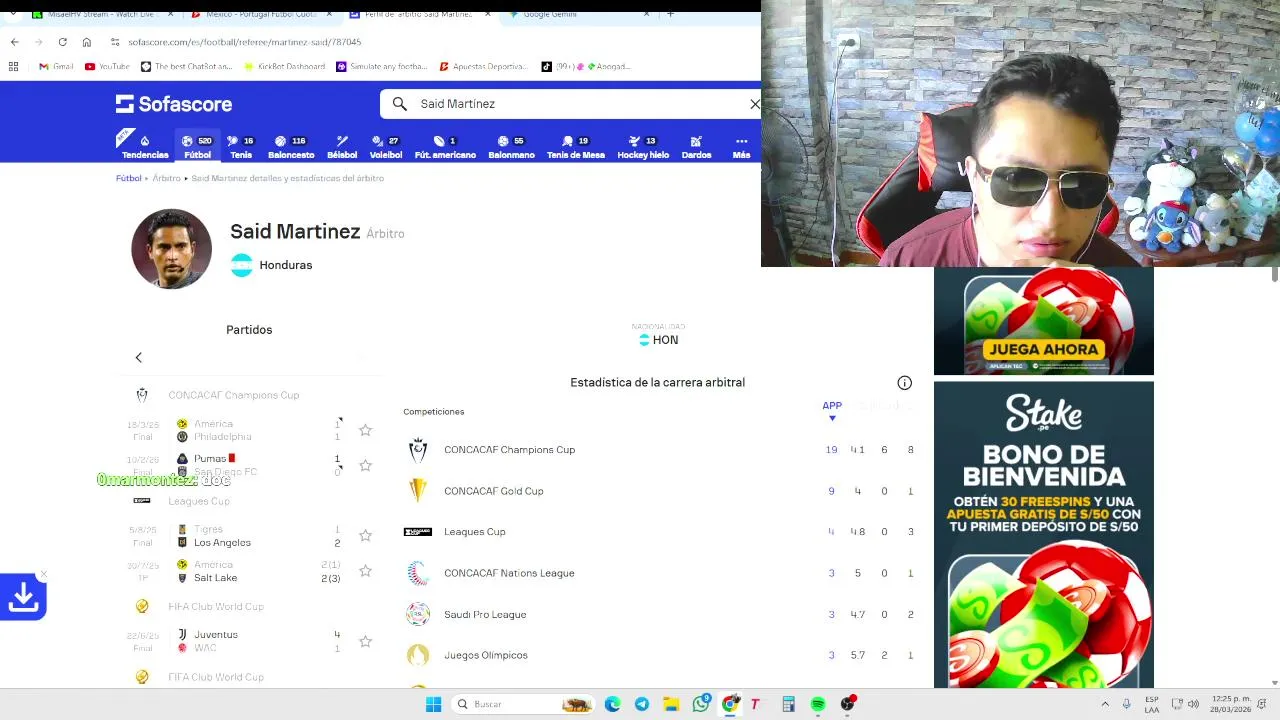Screen dimensions: 1280x720
Task: Click the JUEGA AHORA ad button
Action: tap(1043, 349)
